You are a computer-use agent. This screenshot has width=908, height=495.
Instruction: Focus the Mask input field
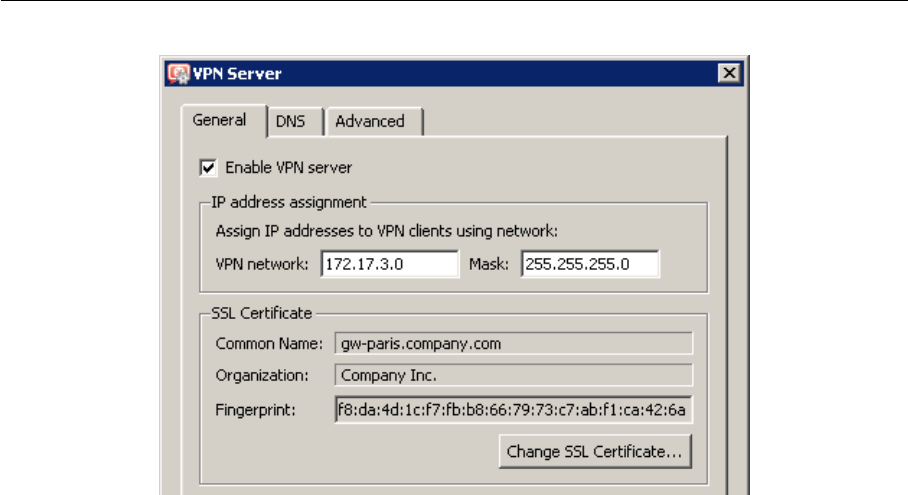(x=589, y=264)
